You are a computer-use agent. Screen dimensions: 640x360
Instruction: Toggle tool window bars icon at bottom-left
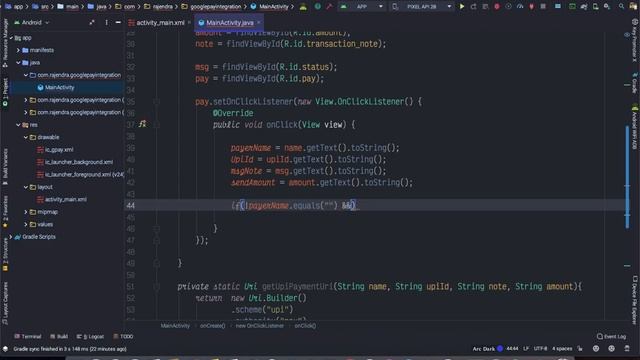5,349
